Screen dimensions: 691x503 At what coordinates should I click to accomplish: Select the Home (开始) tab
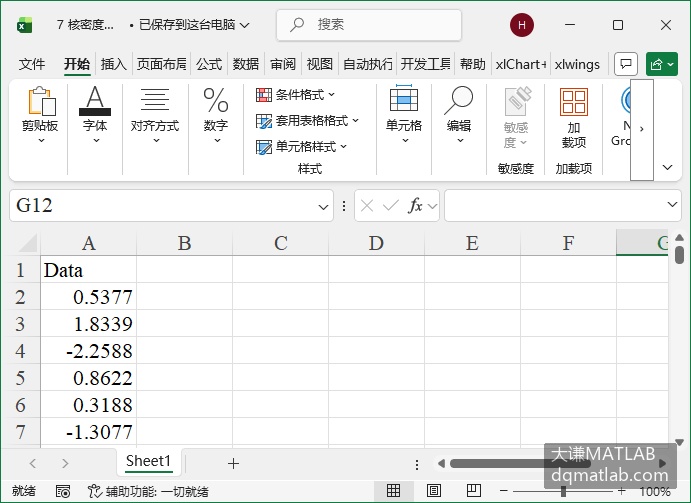(77, 64)
